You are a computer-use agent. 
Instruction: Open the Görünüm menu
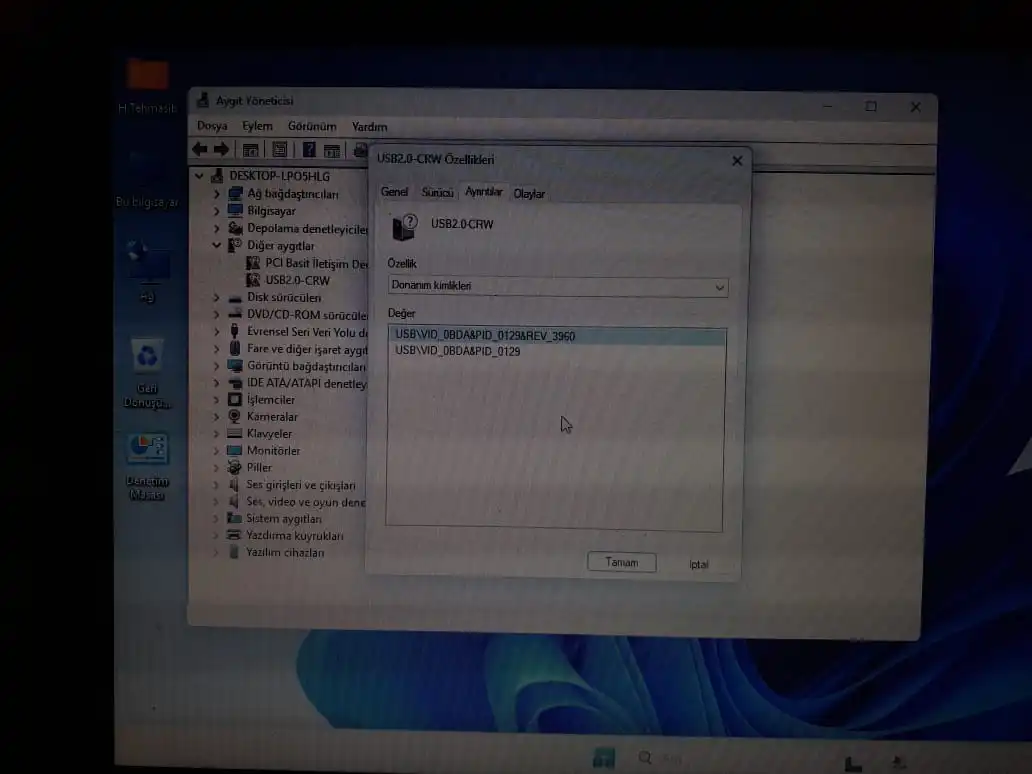(x=312, y=126)
